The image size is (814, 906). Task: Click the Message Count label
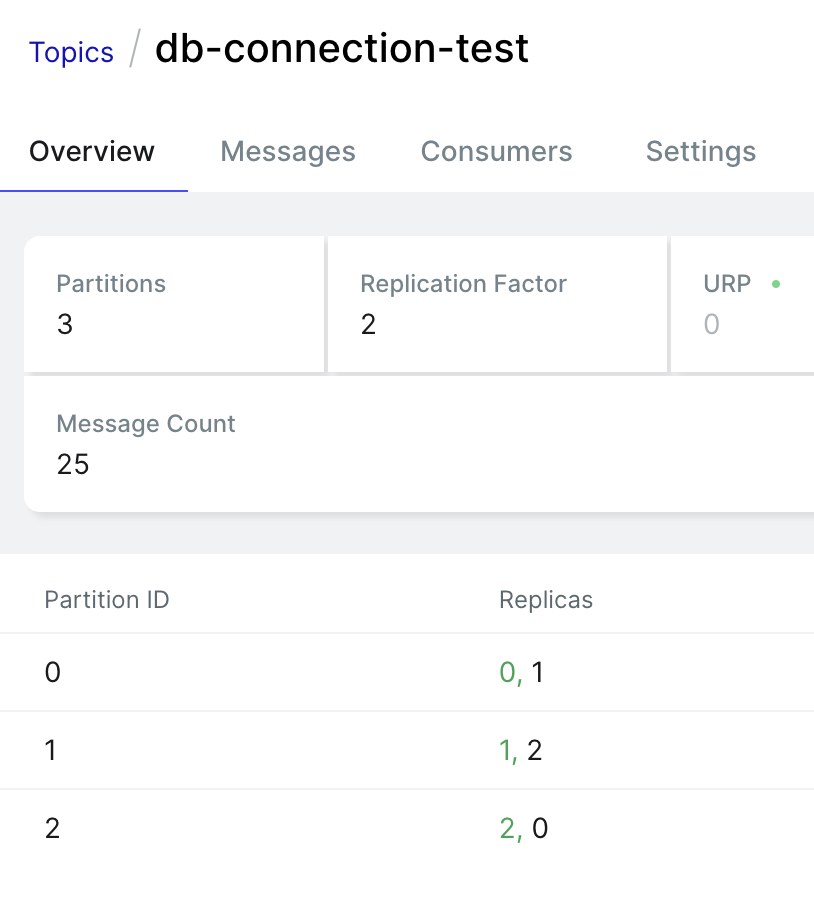point(146,423)
